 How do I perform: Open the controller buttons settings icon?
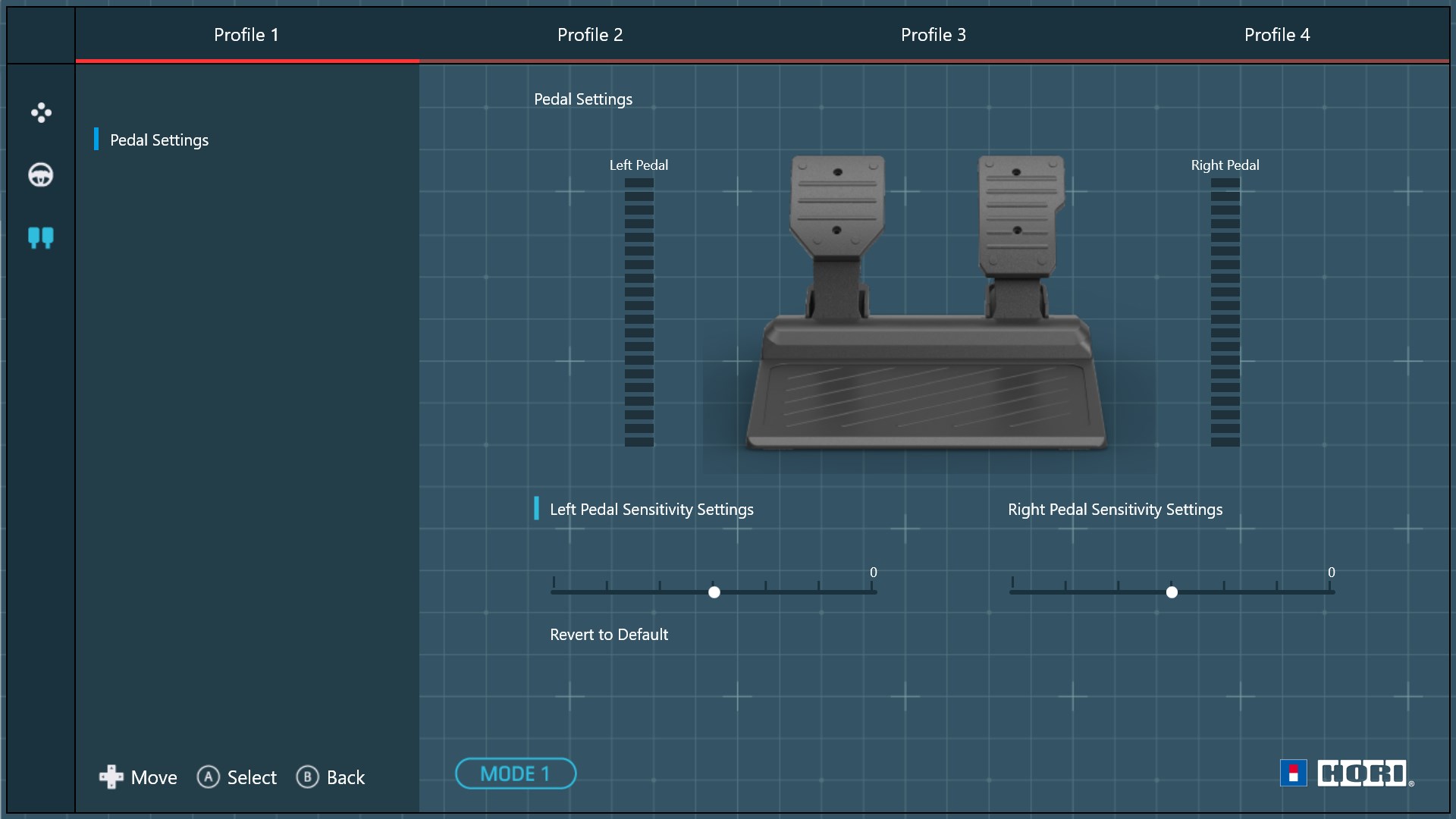point(41,113)
